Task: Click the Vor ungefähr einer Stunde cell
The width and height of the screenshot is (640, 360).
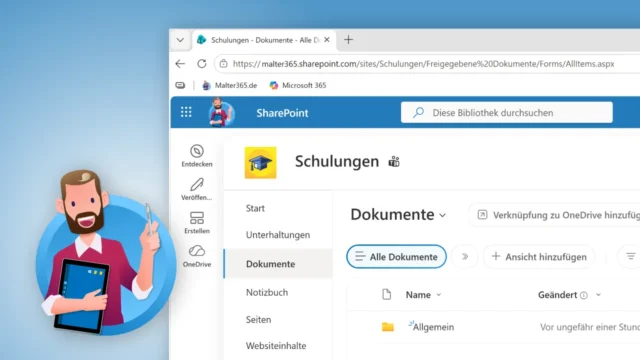Action: click(x=590, y=327)
